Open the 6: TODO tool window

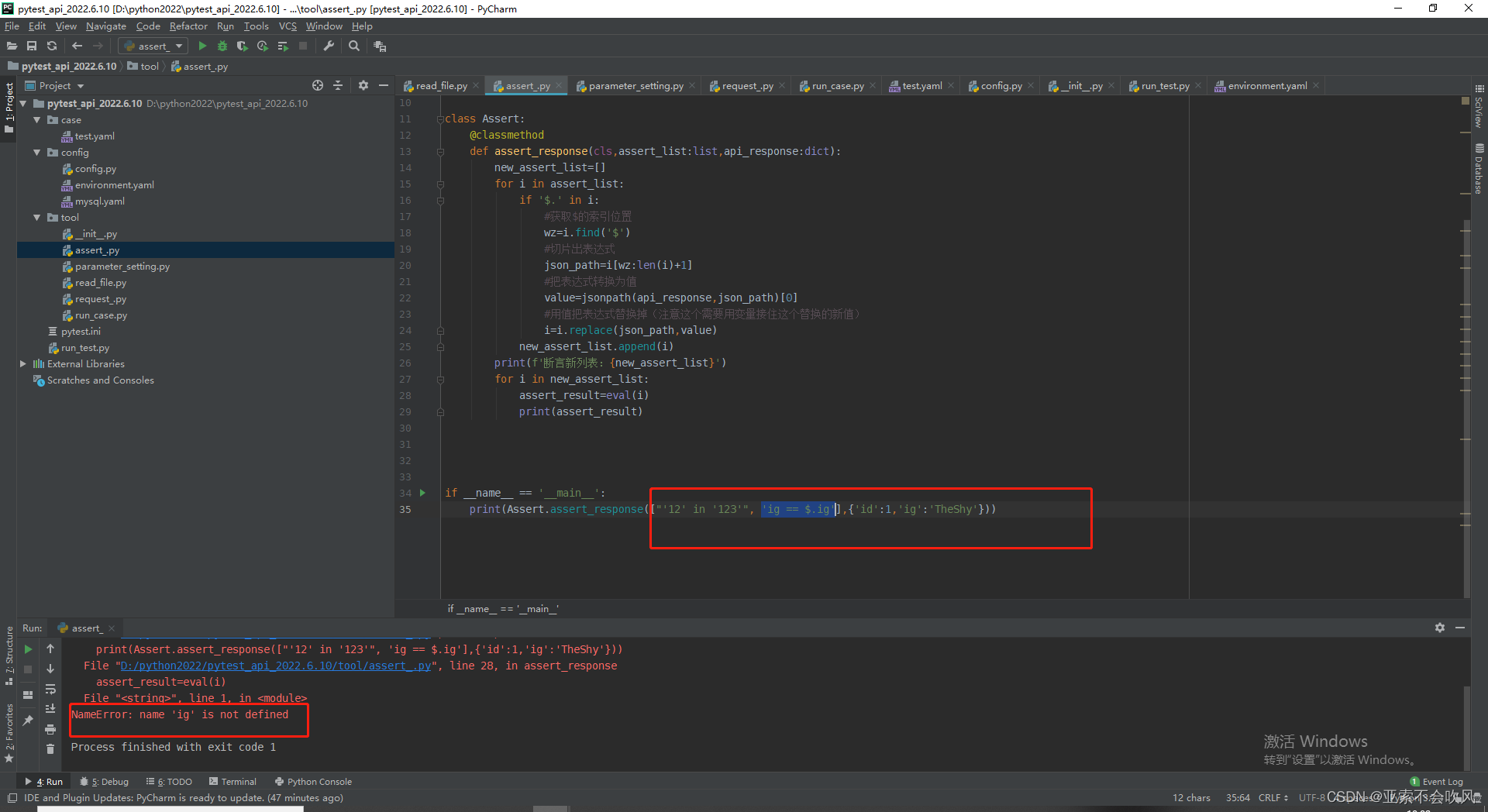169,782
